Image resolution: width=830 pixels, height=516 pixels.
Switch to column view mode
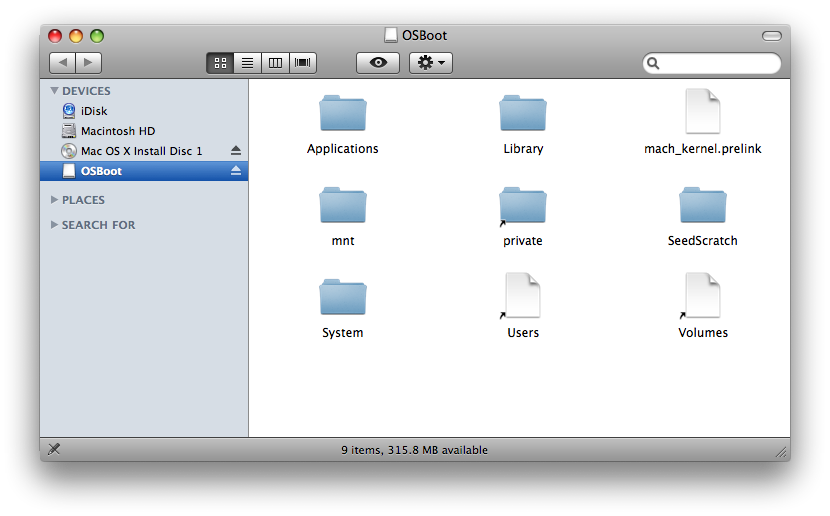click(275, 63)
